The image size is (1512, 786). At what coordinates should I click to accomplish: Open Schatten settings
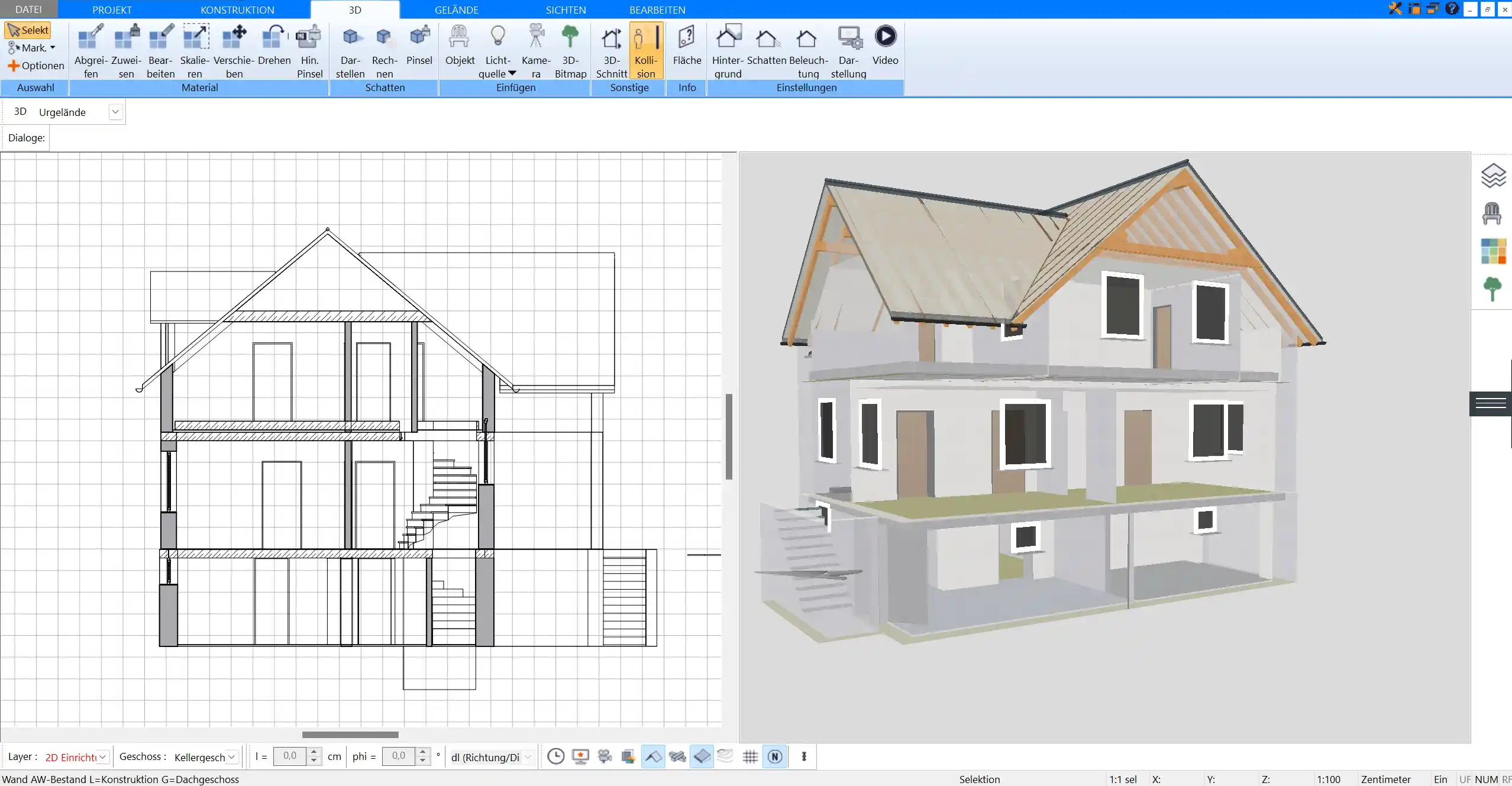click(x=767, y=45)
